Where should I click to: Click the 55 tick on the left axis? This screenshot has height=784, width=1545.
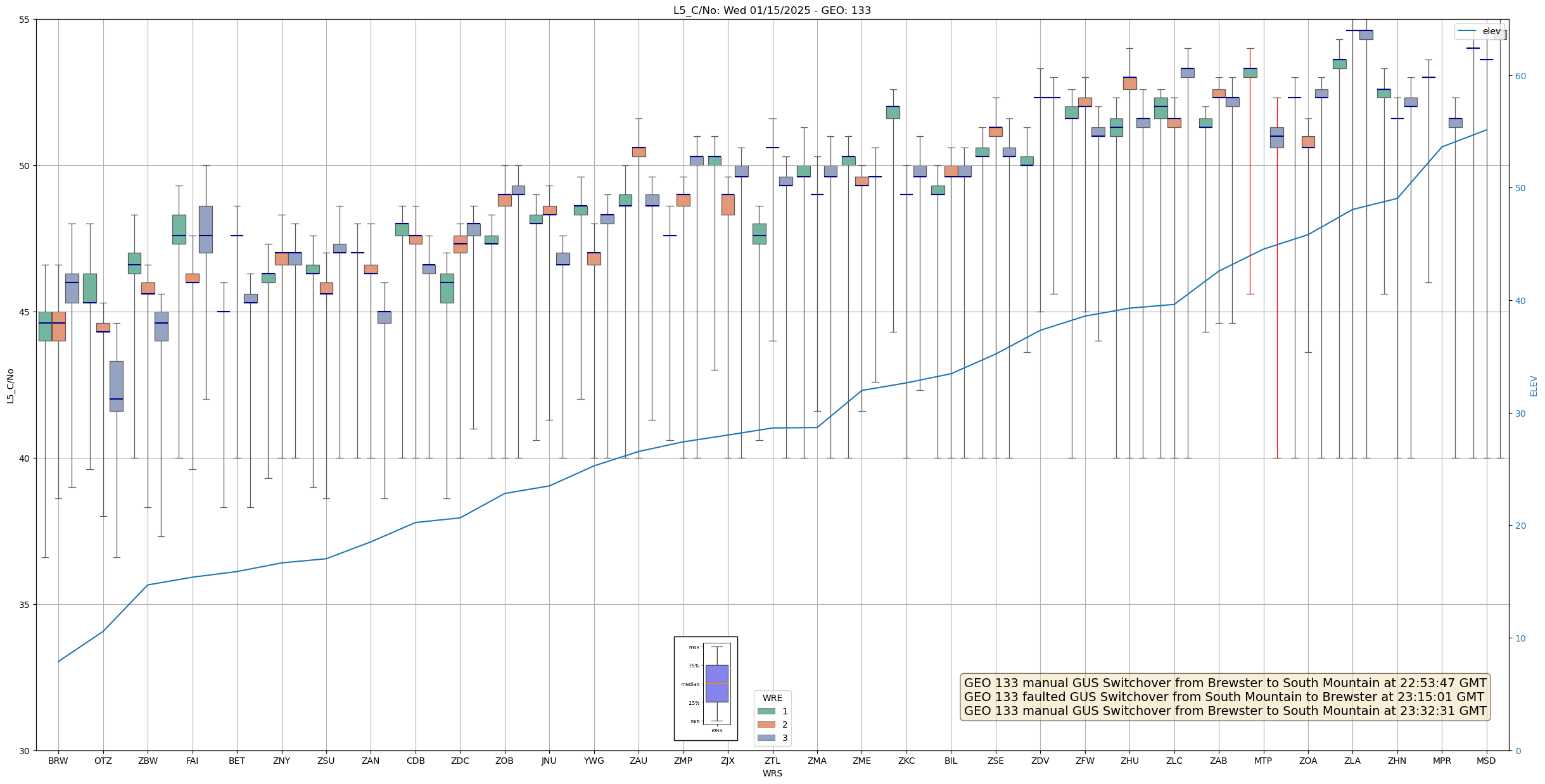coord(24,20)
